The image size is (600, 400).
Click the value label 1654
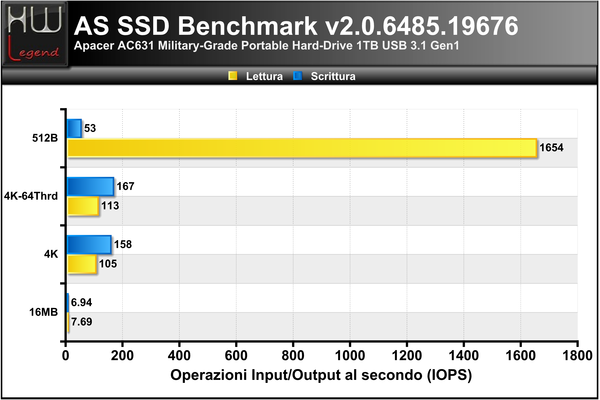551,148
